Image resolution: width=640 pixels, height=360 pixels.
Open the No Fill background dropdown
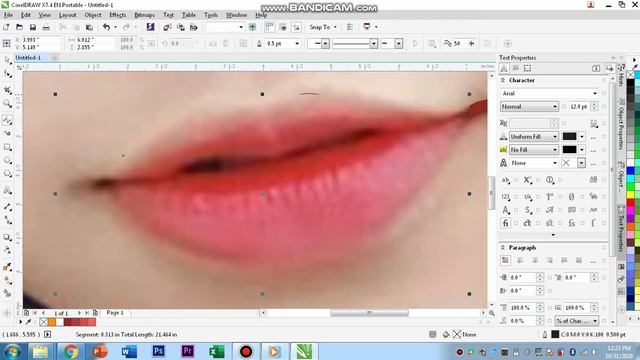click(x=555, y=150)
